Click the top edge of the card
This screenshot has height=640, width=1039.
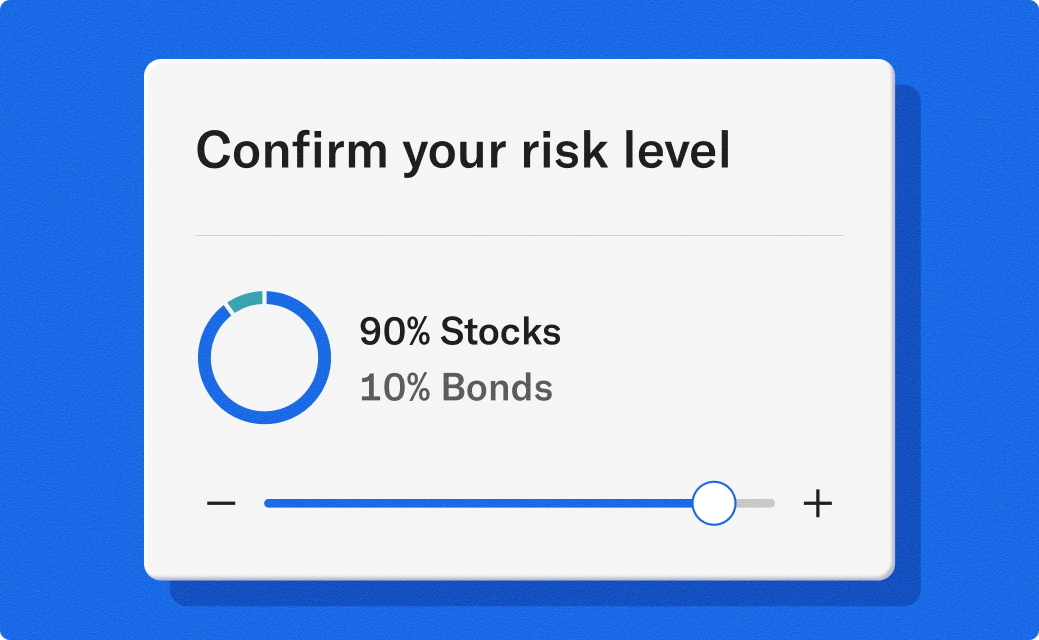[x=519, y=62]
